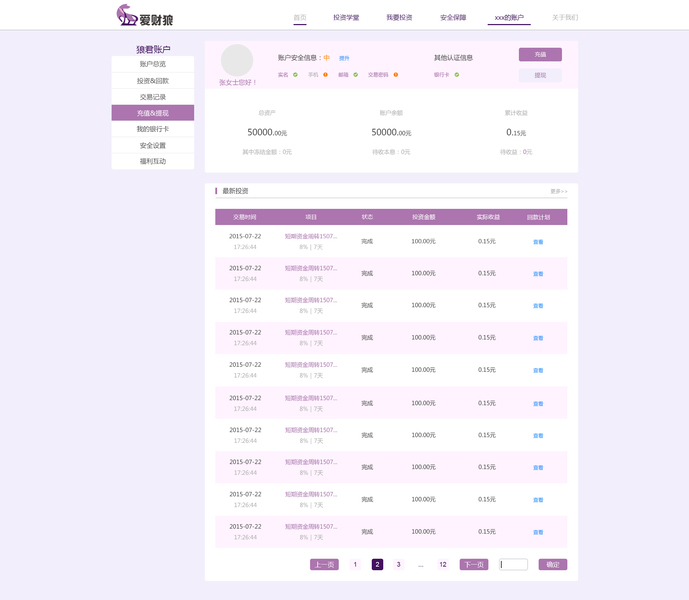Click the 狼君账户 sidebar heading
This screenshot has width=689, height=600.
click(153, 49)
